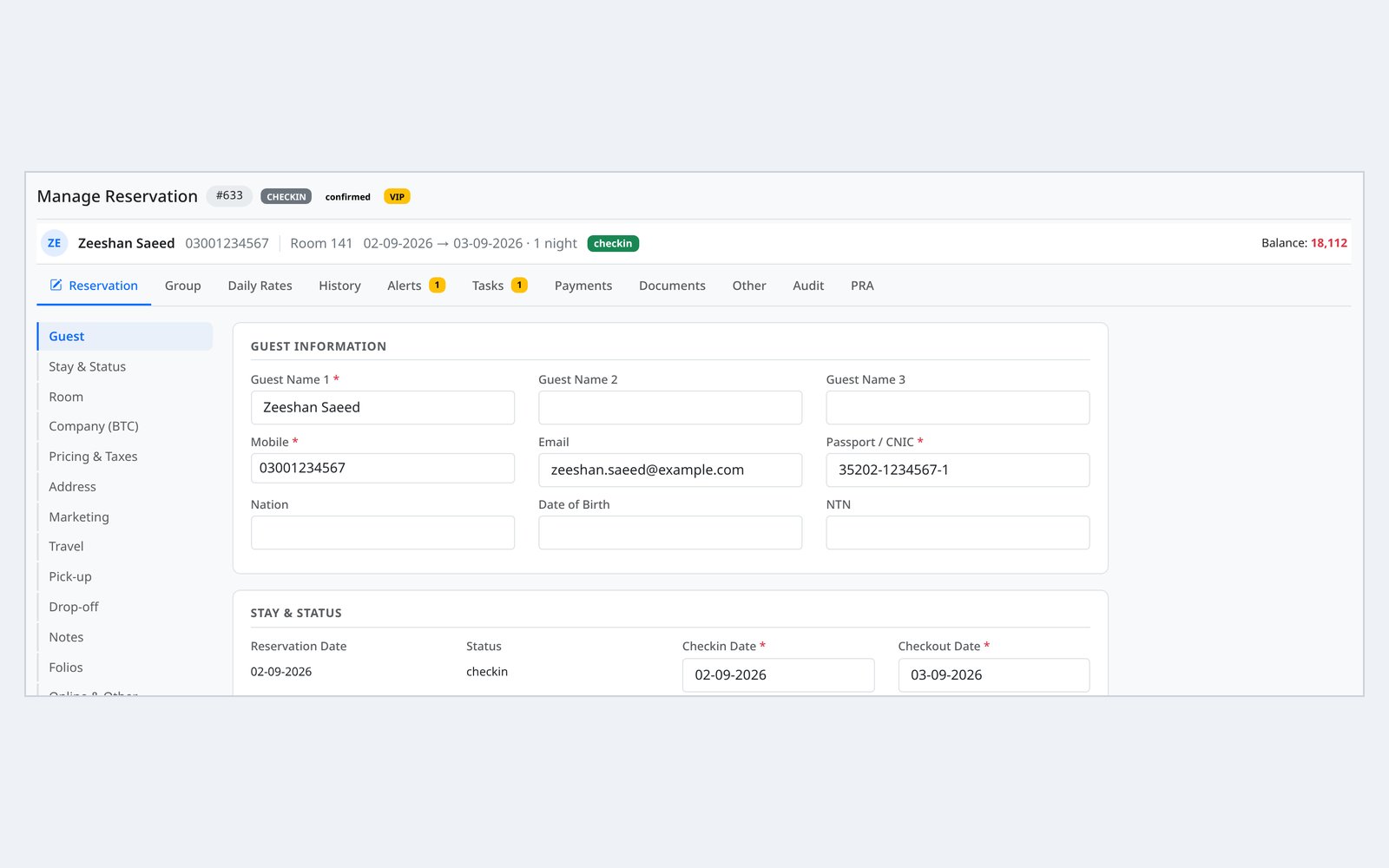Switch to the Daily Rates tab
The height and width of the screenshot is (868, 1389).
pyautogui.click(x=260, y=286)
